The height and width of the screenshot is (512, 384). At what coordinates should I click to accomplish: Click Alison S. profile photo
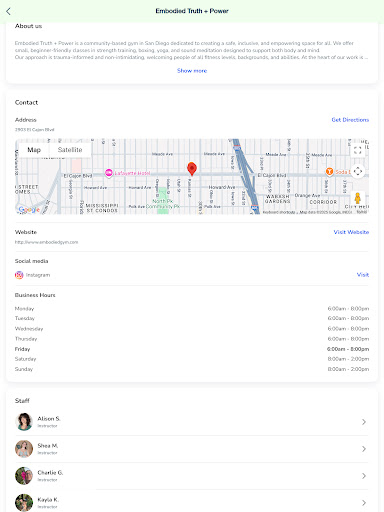click(24, 422)
